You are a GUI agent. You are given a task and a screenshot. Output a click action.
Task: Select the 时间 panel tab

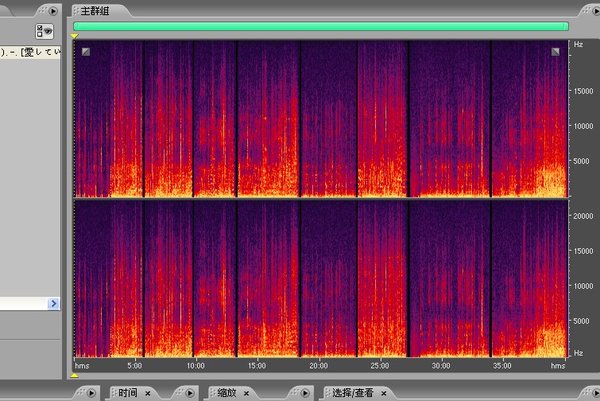(127, 393)
